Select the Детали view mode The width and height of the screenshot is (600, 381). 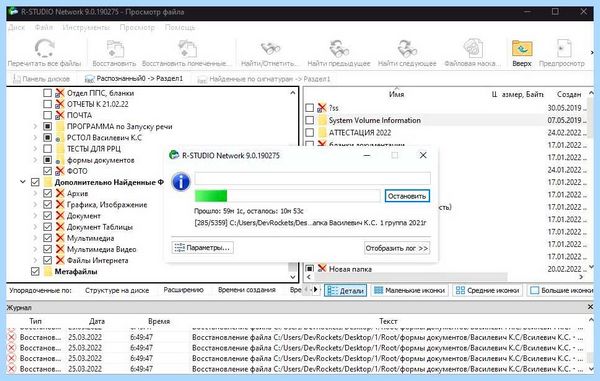346,290
